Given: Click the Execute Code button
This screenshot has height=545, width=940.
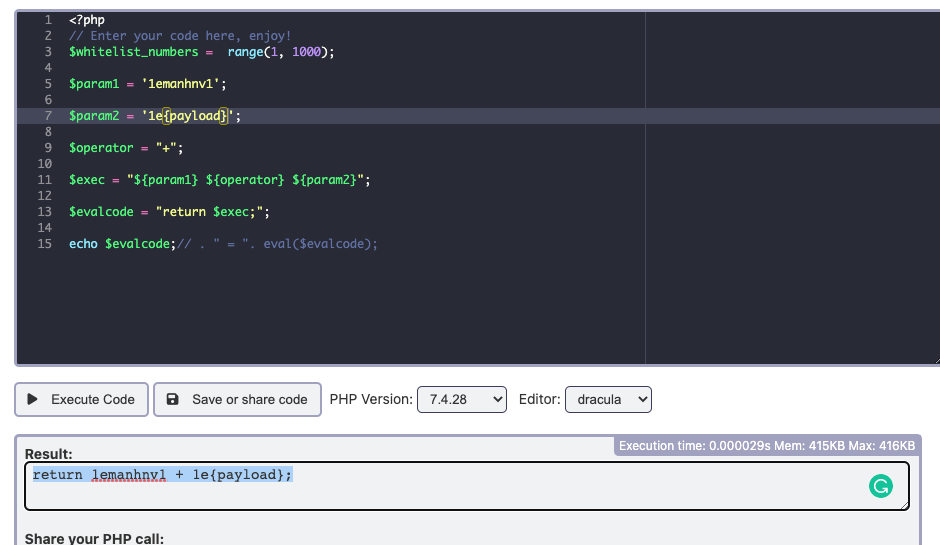Looking at the screenshot, I should 82,399.
